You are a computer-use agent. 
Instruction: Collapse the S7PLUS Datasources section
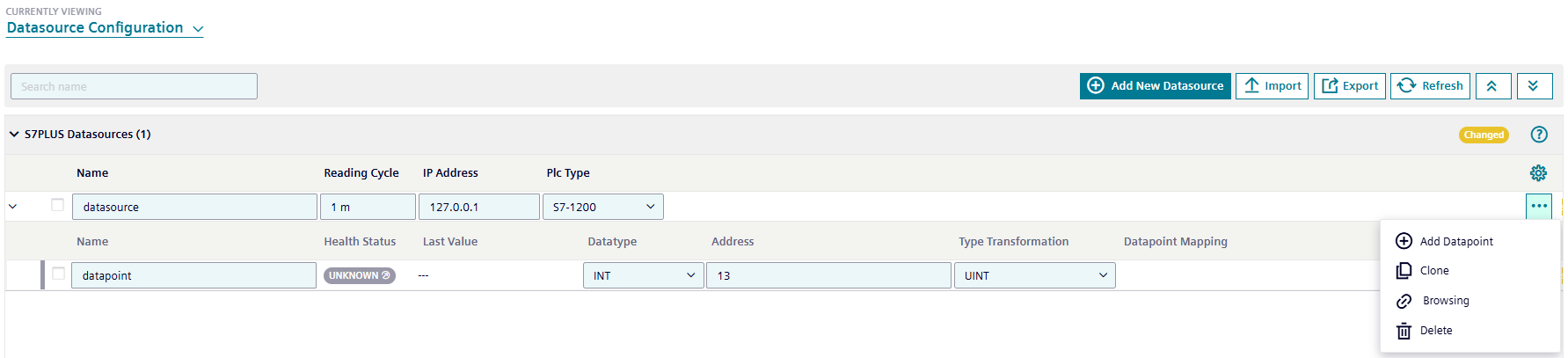click(14, 135)
